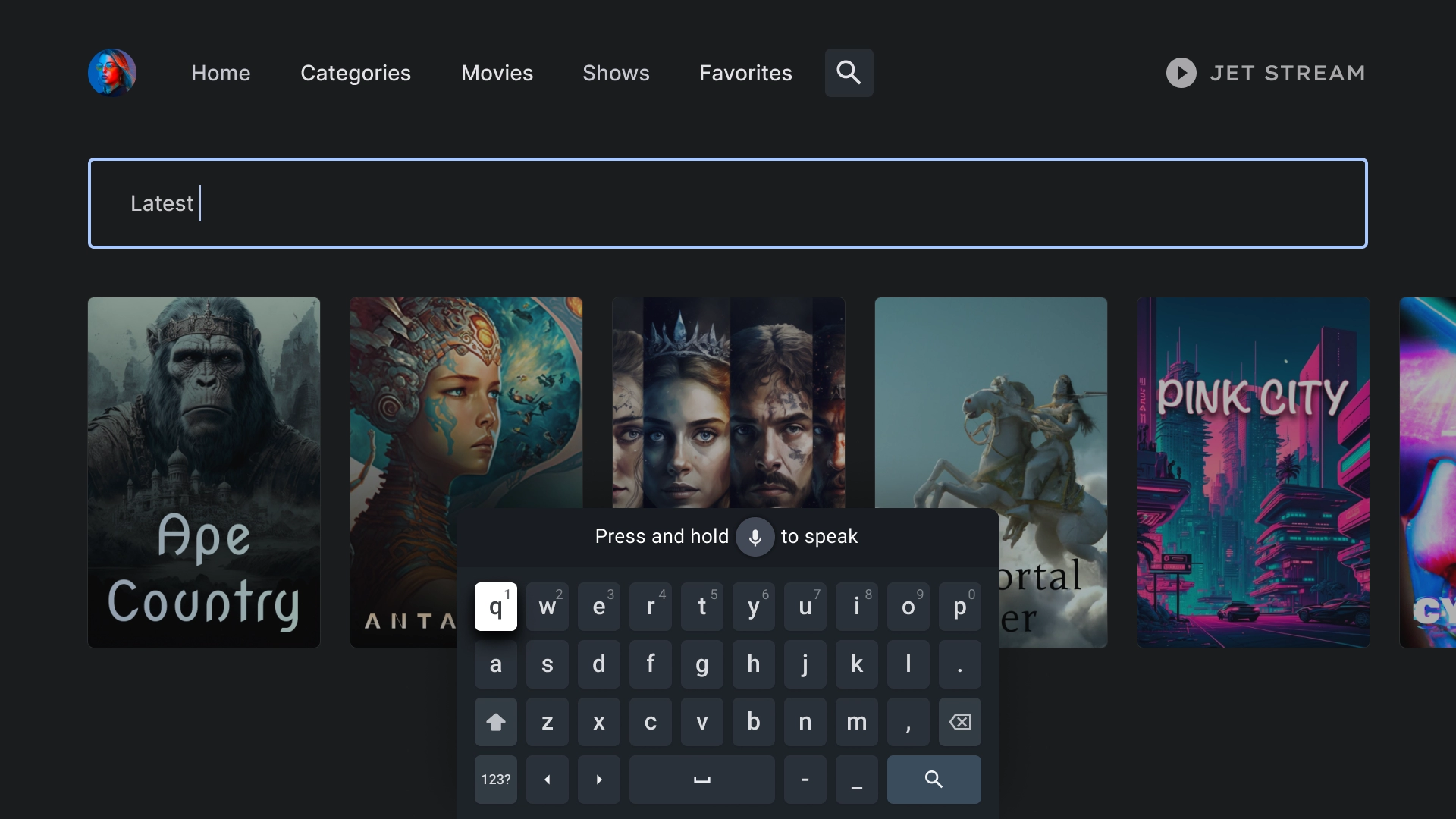The image size is (1456, 819).
Task: Open the Categories navigation tab
Action: pyautogui.click(x=356, y=72)
